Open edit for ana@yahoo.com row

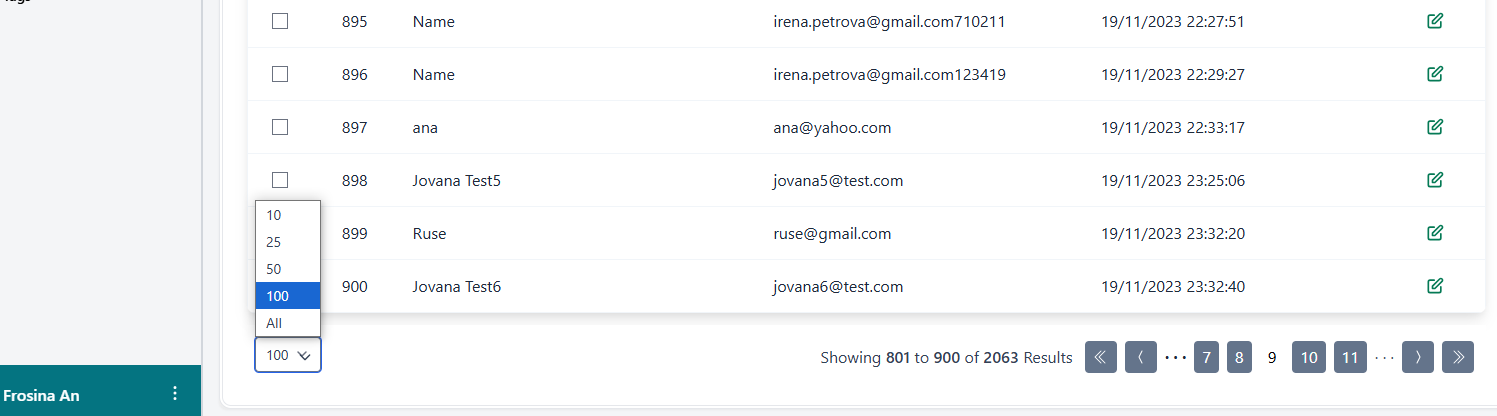click(1435, 127)
